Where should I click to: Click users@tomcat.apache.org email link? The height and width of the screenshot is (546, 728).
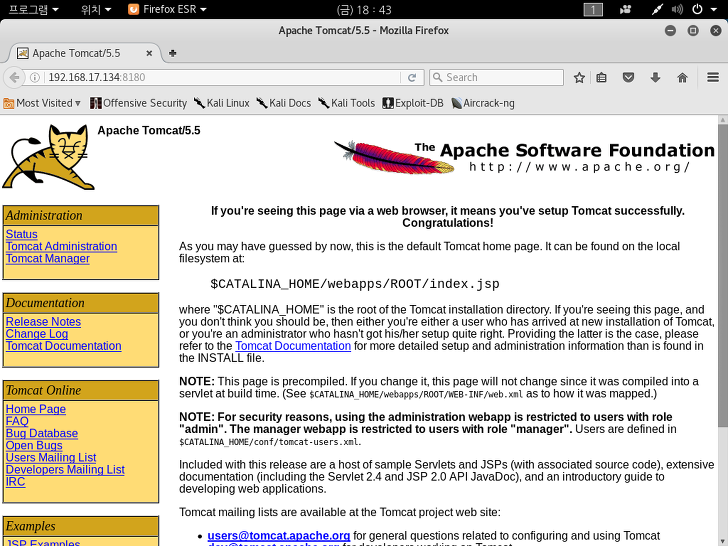(279, 535)
